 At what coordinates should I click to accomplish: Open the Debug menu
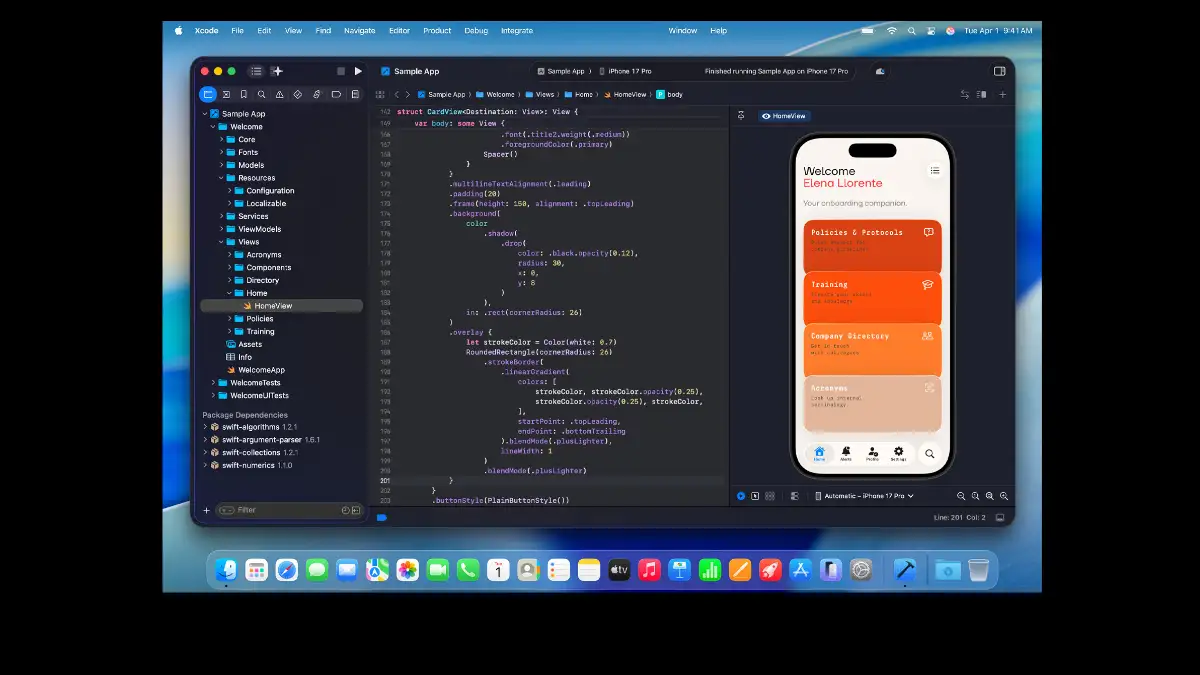pyautogui.click(x=476, y=31)
